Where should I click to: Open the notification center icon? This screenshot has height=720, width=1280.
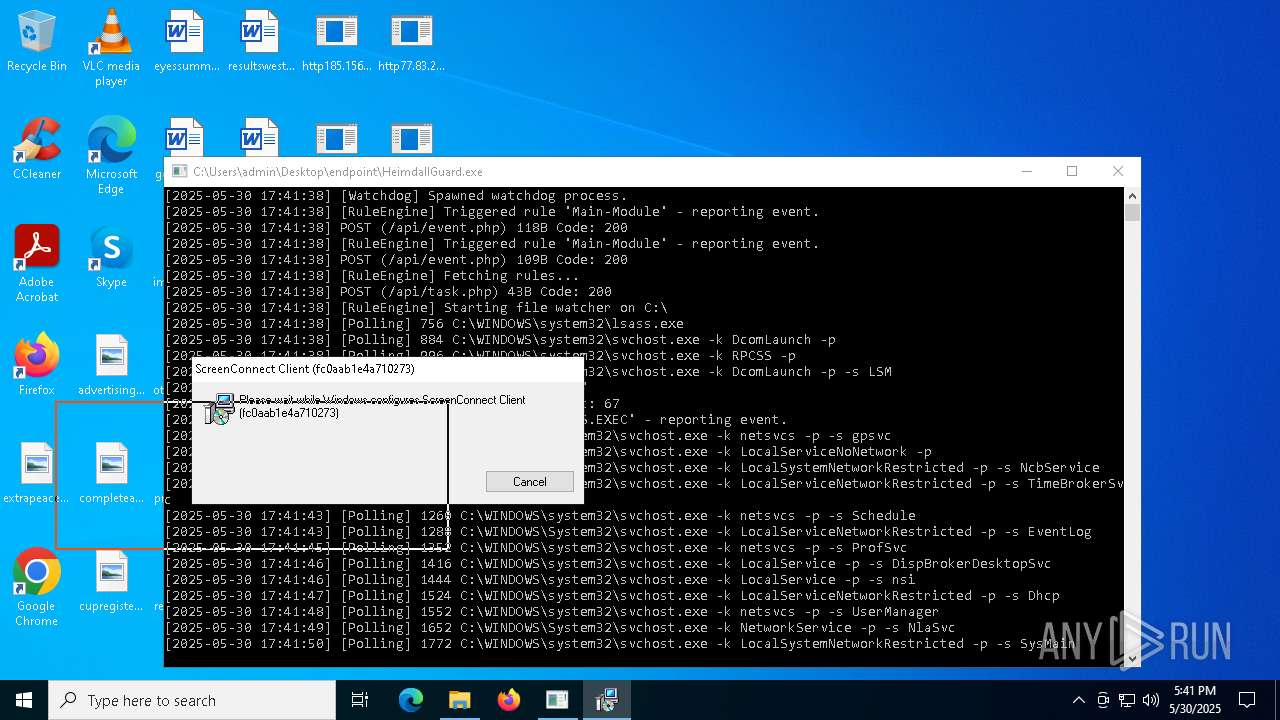[x=1247, y=700]
